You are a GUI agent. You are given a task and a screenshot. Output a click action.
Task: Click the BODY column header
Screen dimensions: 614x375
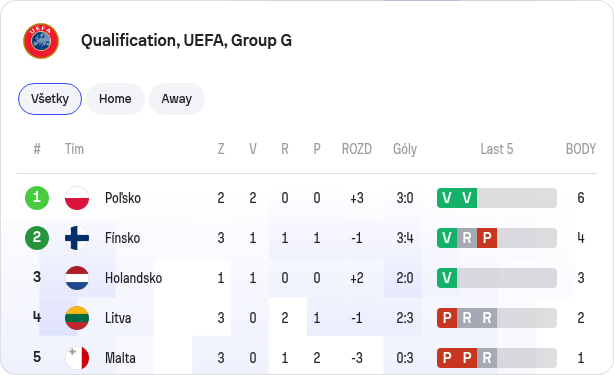[x=581, y=149]
